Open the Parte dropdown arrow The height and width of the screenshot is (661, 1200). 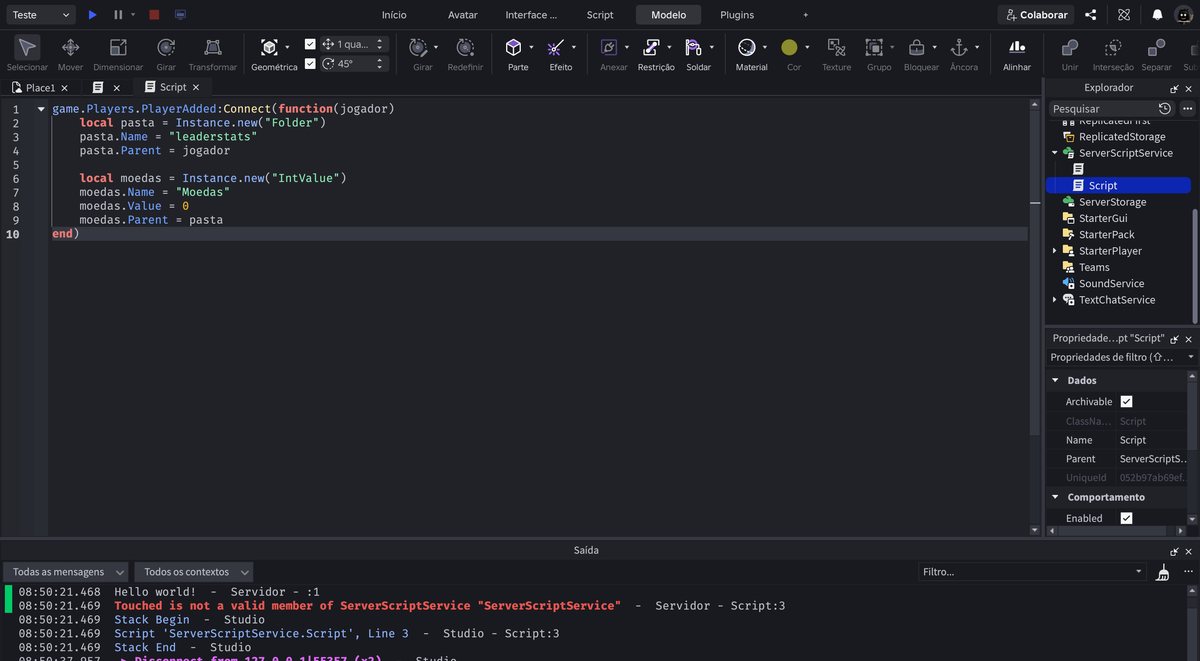tap(532, 47)
